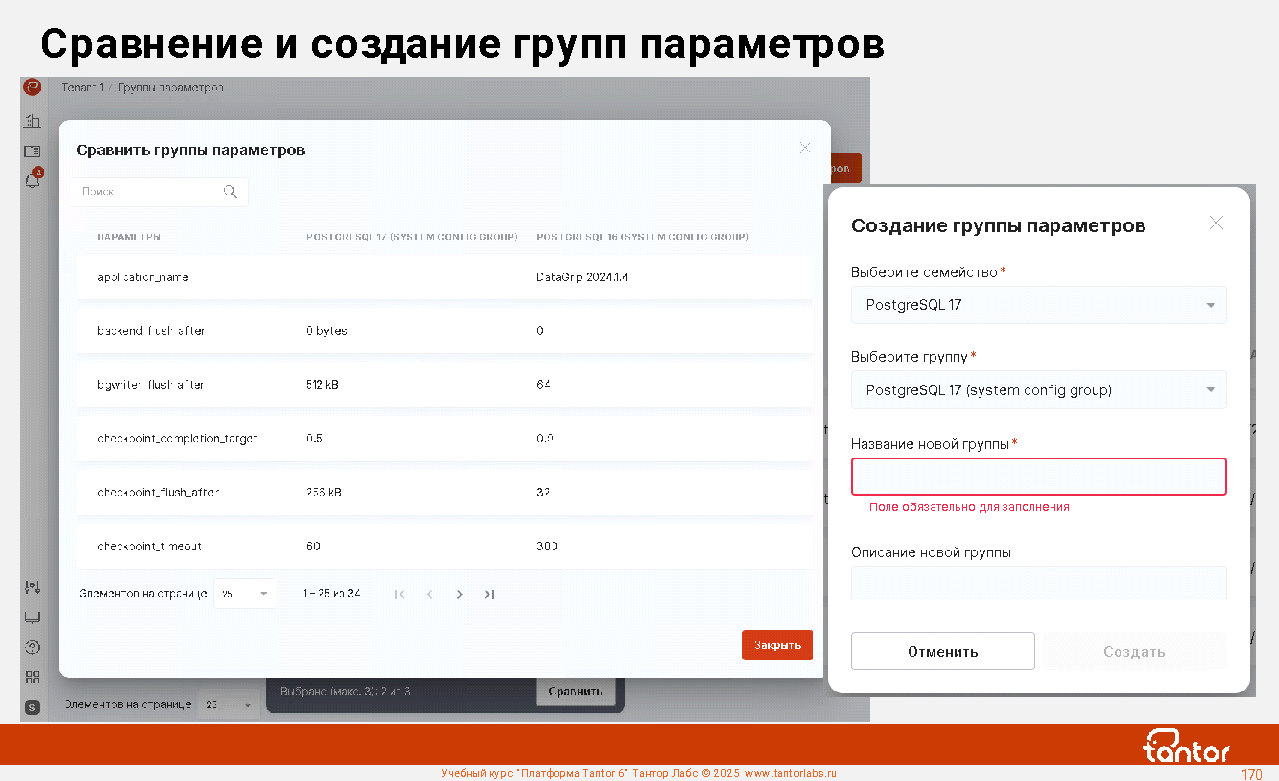Expand the 'Выберите семейство' dropdown

pos(1038,305)
